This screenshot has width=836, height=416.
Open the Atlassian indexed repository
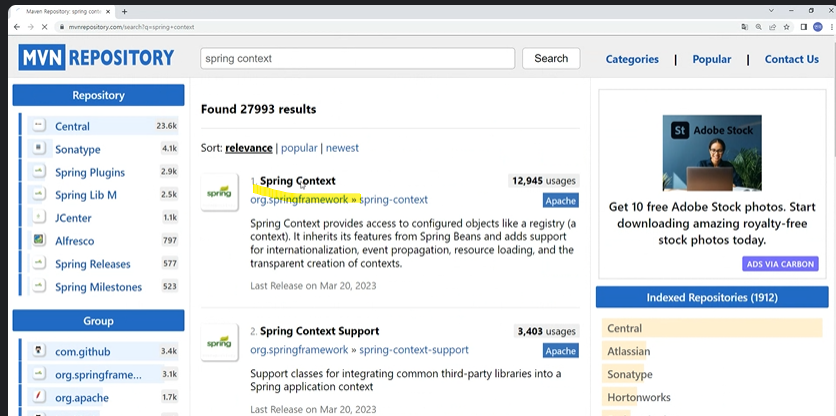click(629, 351)
